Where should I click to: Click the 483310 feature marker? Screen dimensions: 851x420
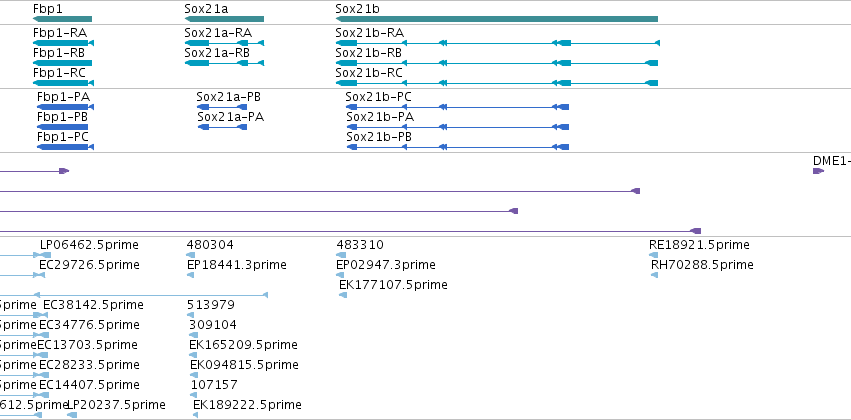click(341, 255)
